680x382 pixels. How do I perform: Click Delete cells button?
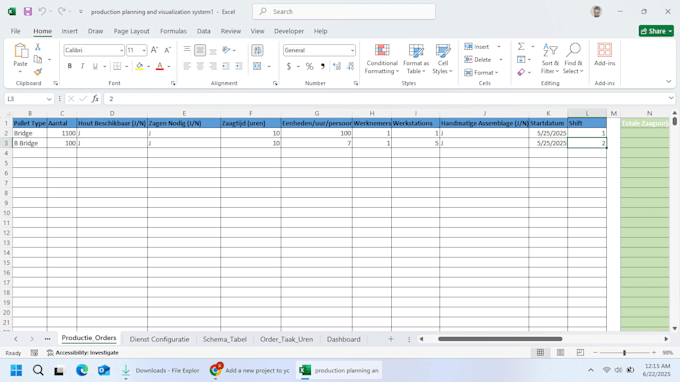click(478, 59)
